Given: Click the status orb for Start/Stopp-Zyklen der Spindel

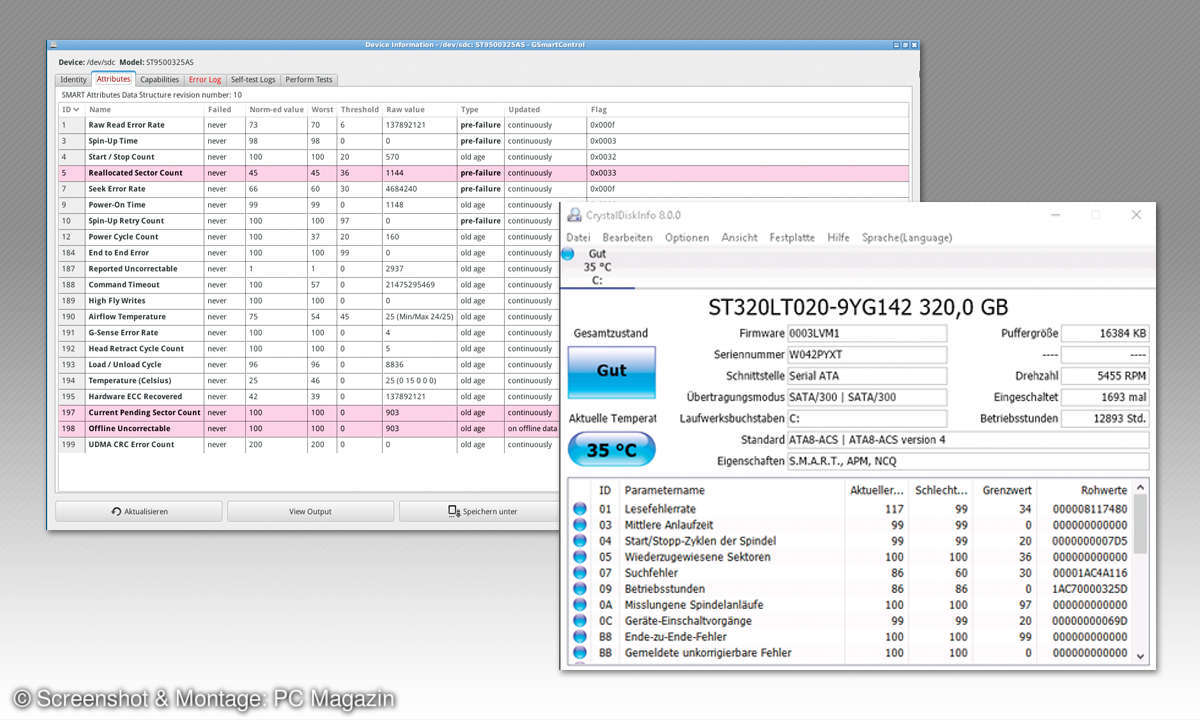Looking at the screenshot, I should click(580, 541).
